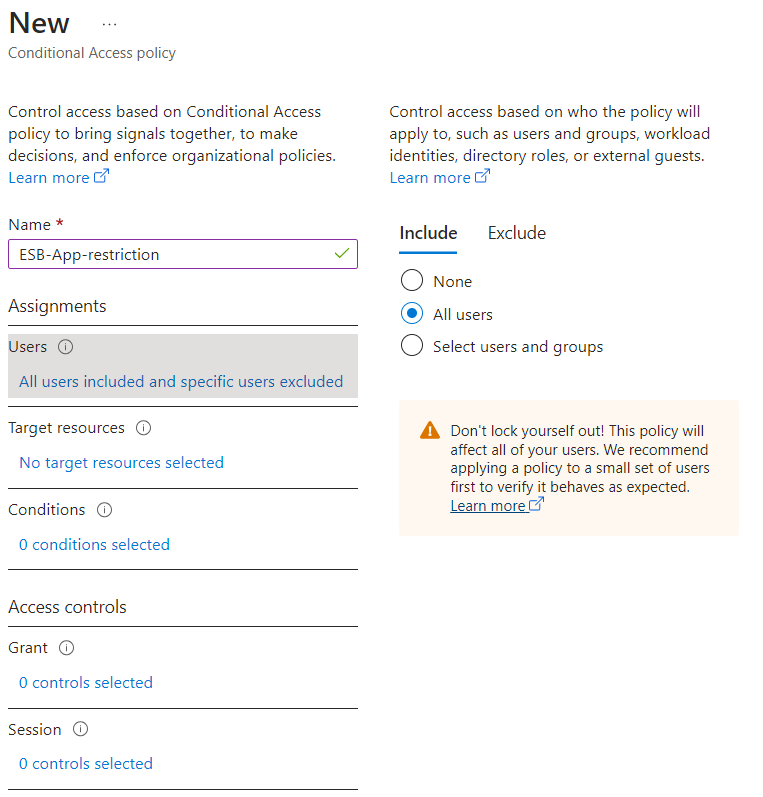763x797 pixels.
Task: Open Grant's 0 controls selected link
Action: (86, 683)
